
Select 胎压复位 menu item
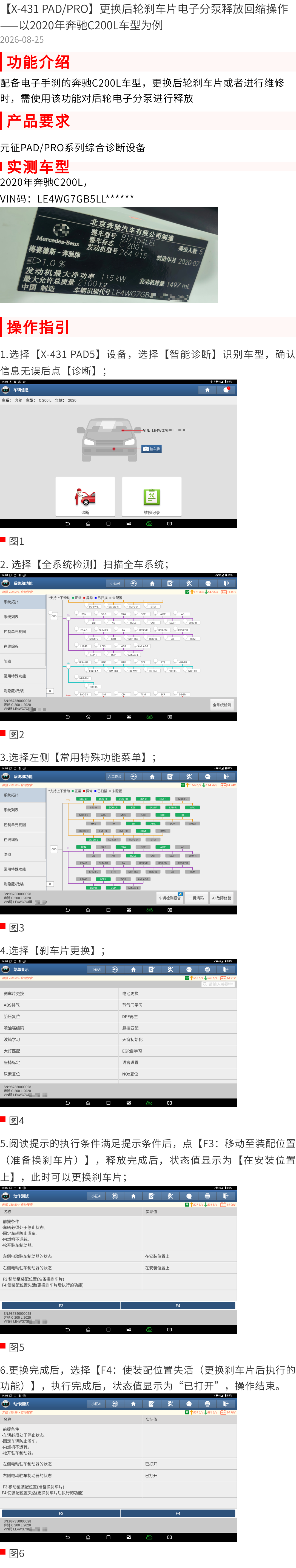[x=59, y=1017]
